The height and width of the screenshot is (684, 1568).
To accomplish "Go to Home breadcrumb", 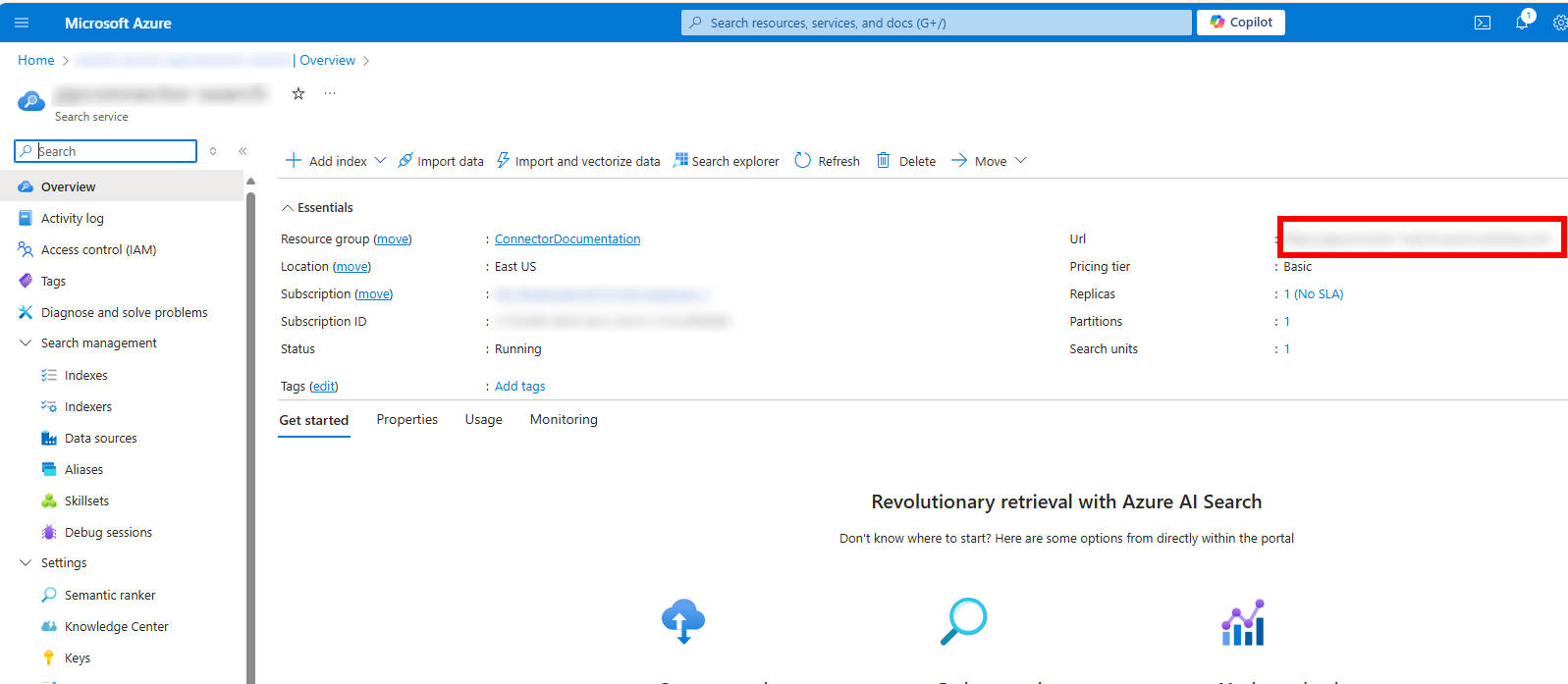I will coord(36,60).
